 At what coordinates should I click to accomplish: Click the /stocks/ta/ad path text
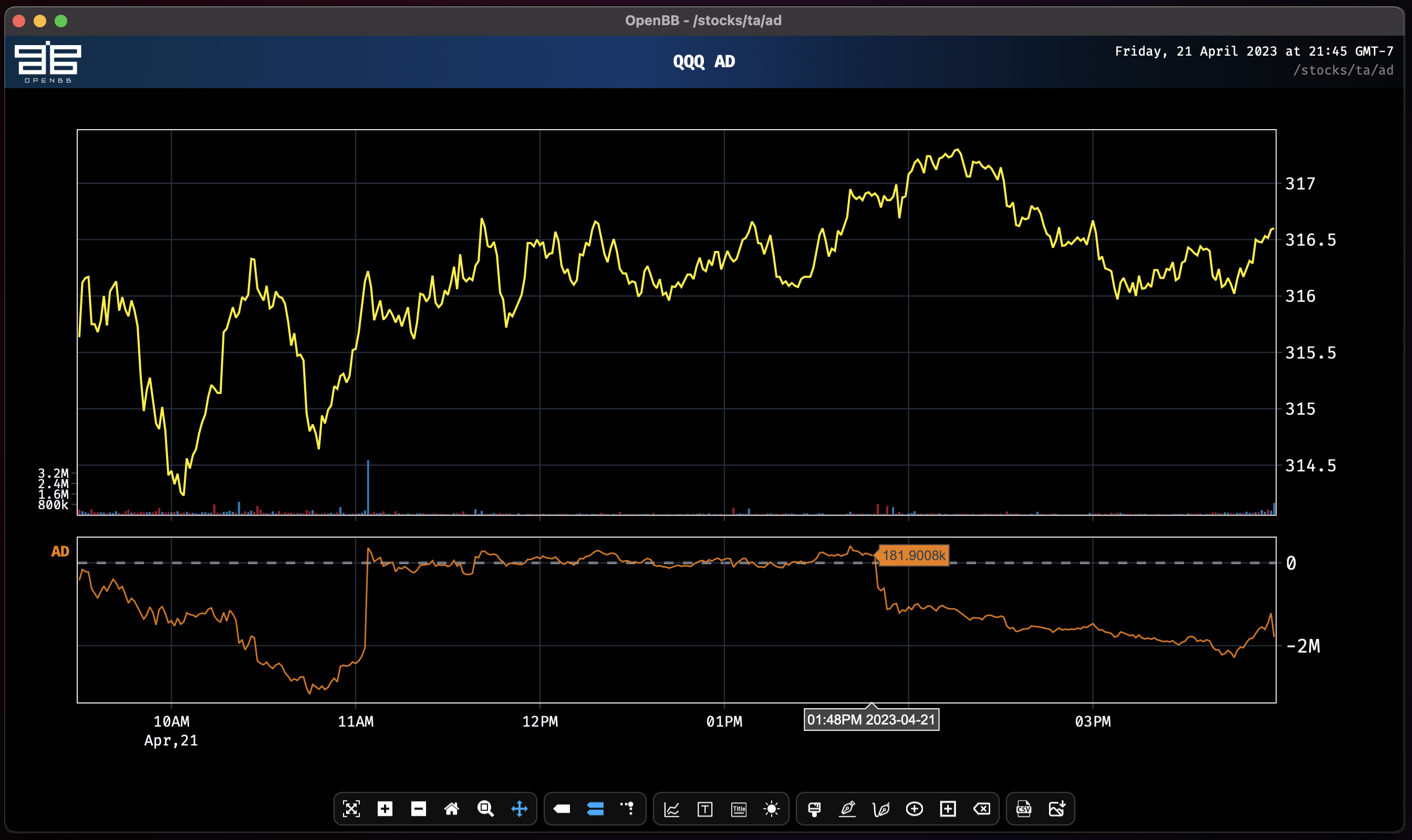pos(1344,70)
